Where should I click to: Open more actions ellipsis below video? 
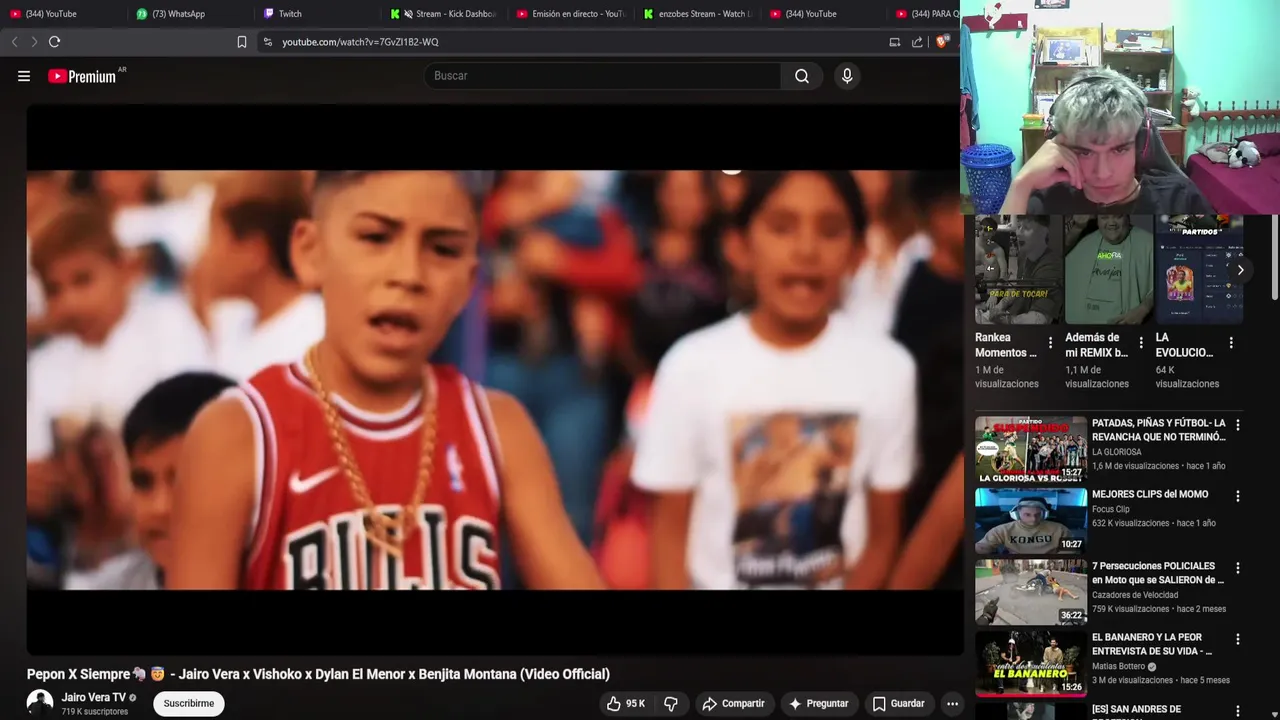[952, 704]
